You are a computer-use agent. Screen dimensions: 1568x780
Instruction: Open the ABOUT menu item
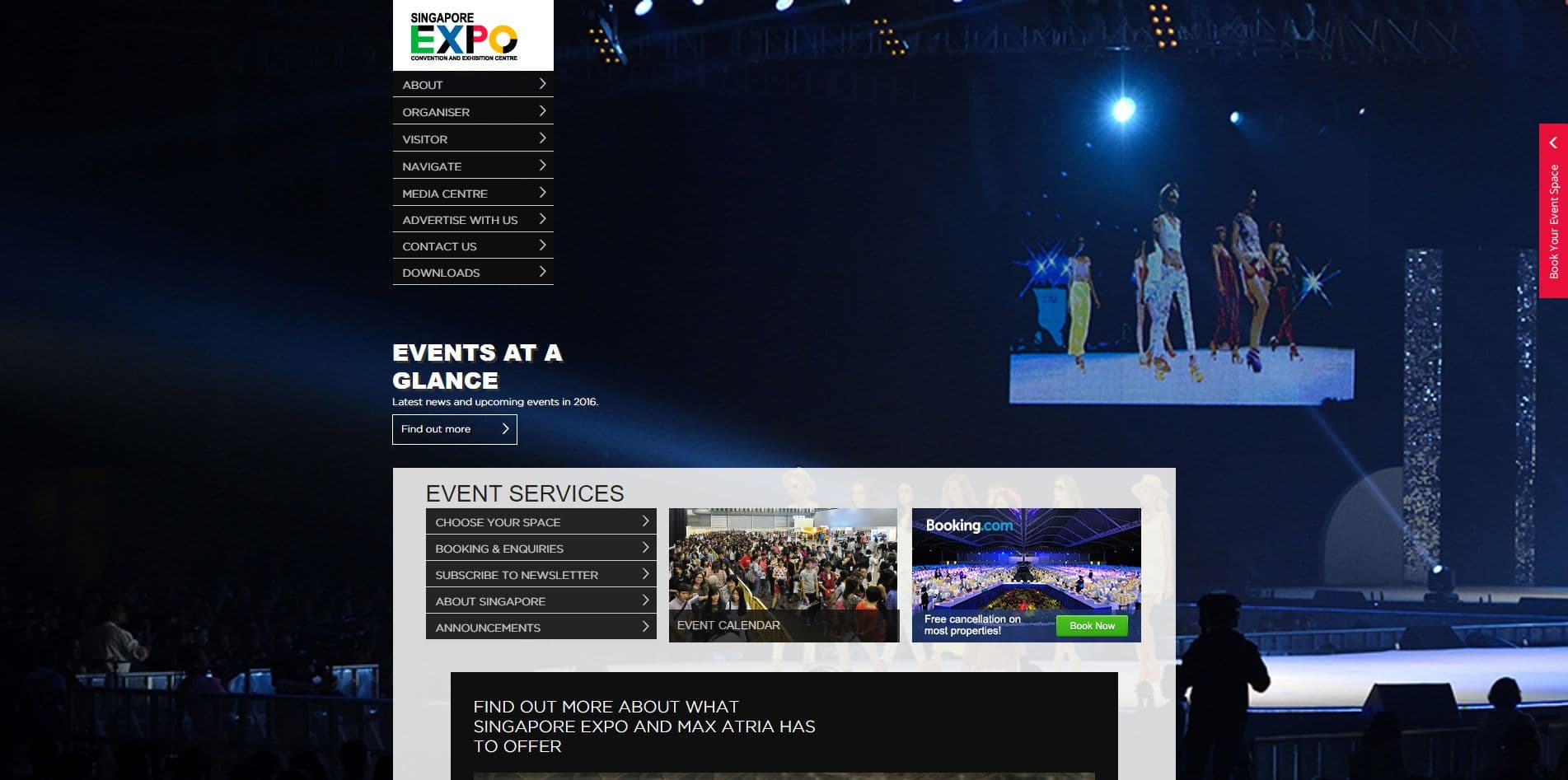tap(473, 84)
